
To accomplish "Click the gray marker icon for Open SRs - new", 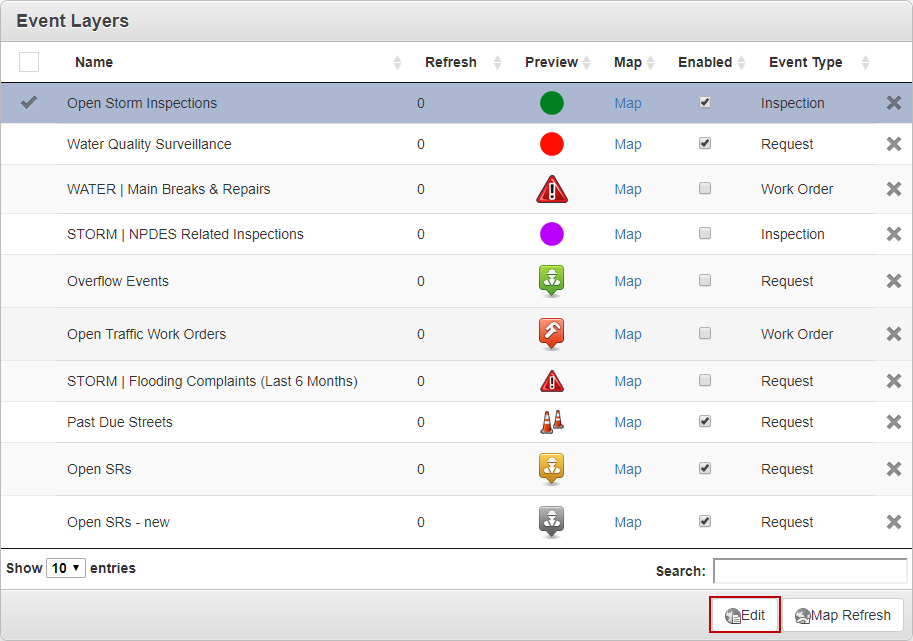I will 551,521.
